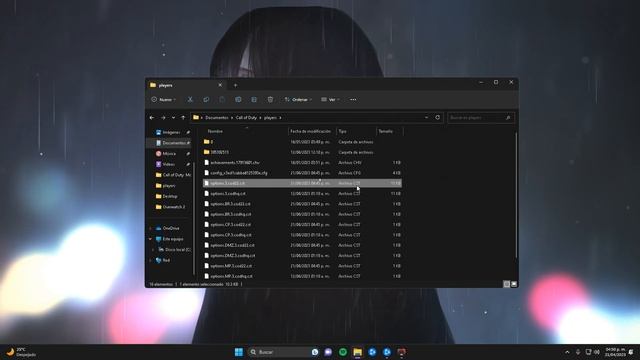This screenshot has height=360, width=640.
Task: Show hidden system tray icons
Action: click(567, 352)
